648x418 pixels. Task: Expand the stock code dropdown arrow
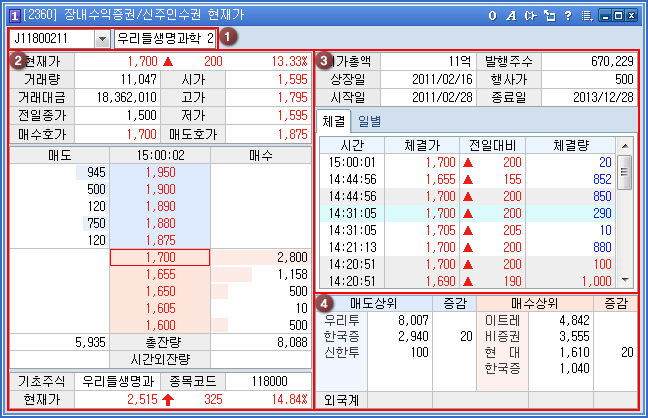pyautogui.click(x=103, y=39)
